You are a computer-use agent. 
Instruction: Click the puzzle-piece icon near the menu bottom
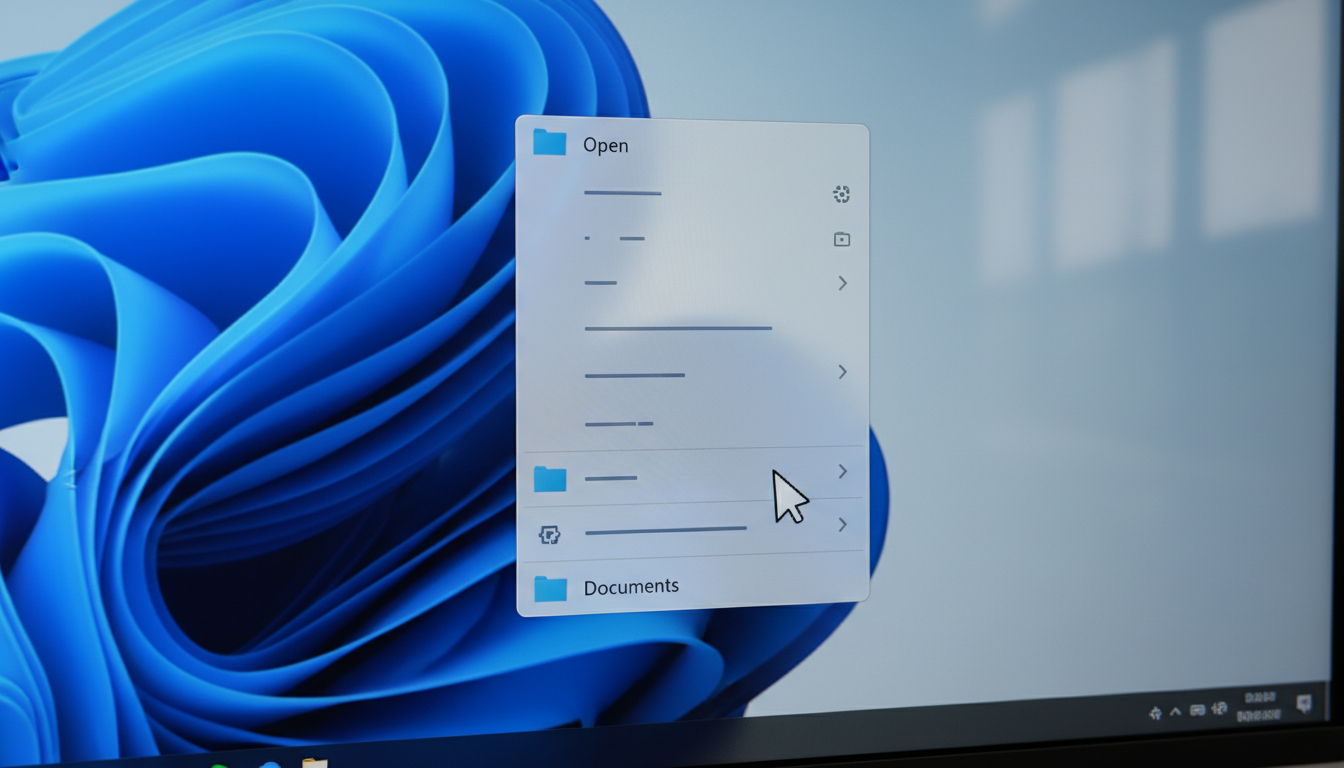(x=549, y=535)
